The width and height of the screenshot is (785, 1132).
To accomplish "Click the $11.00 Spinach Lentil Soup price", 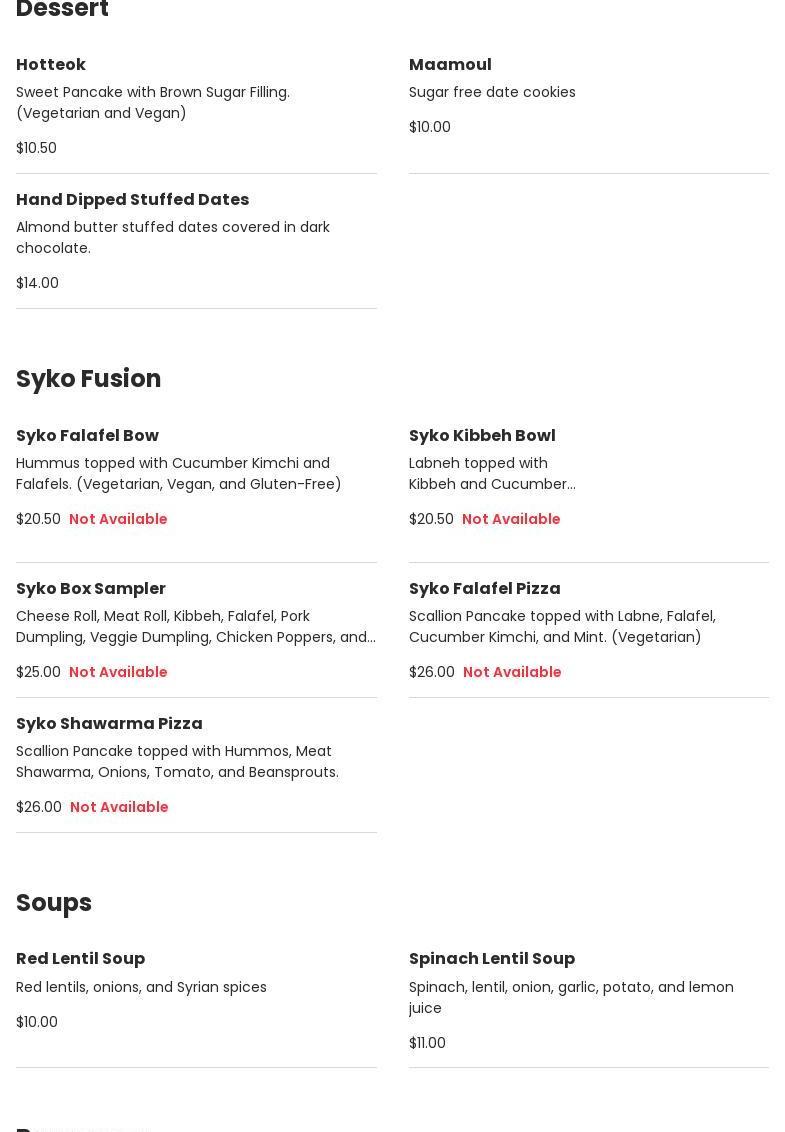I will click(x=427, y=1043).
